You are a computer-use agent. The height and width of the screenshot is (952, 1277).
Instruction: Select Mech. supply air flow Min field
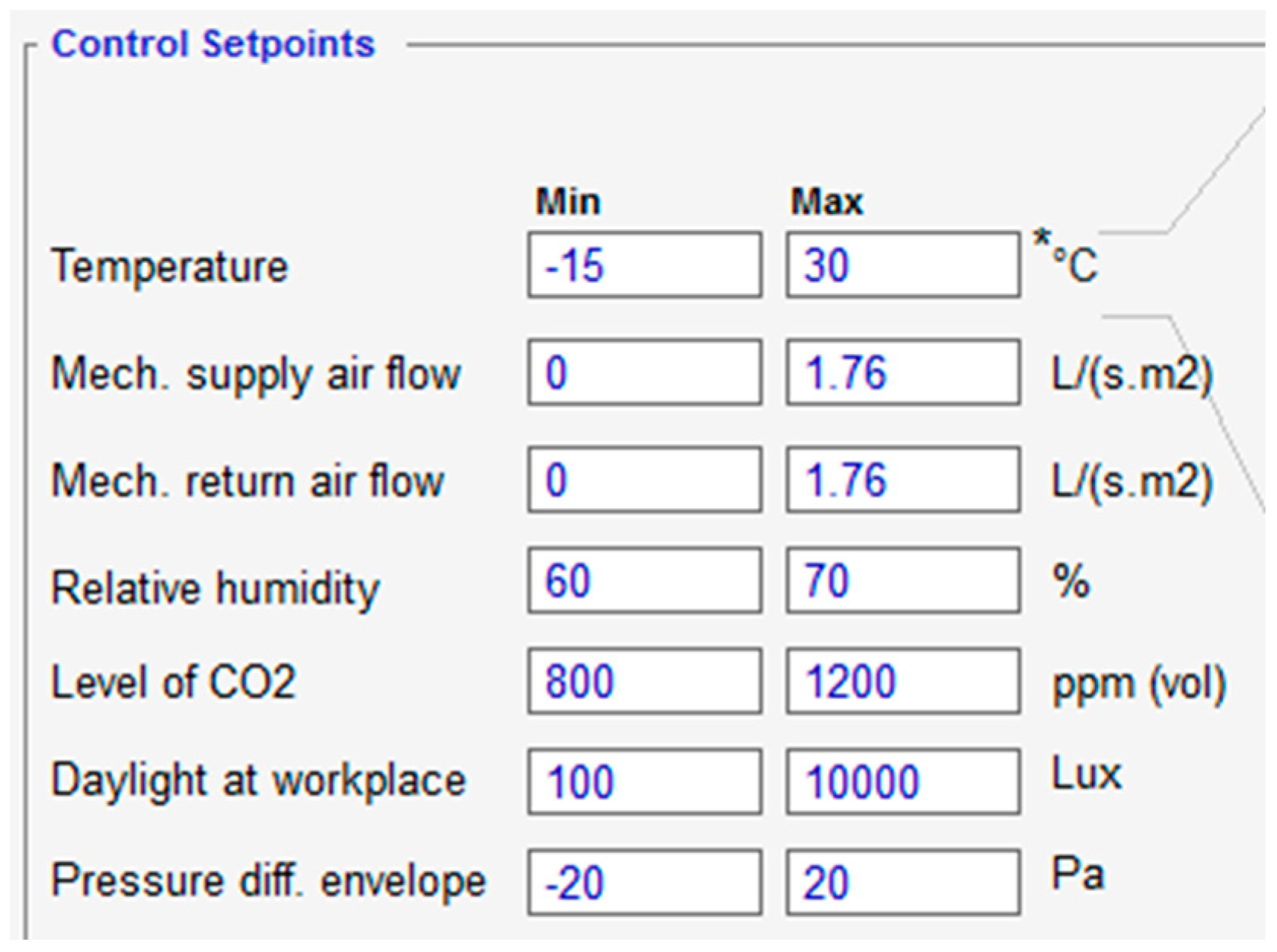point(644,372)
